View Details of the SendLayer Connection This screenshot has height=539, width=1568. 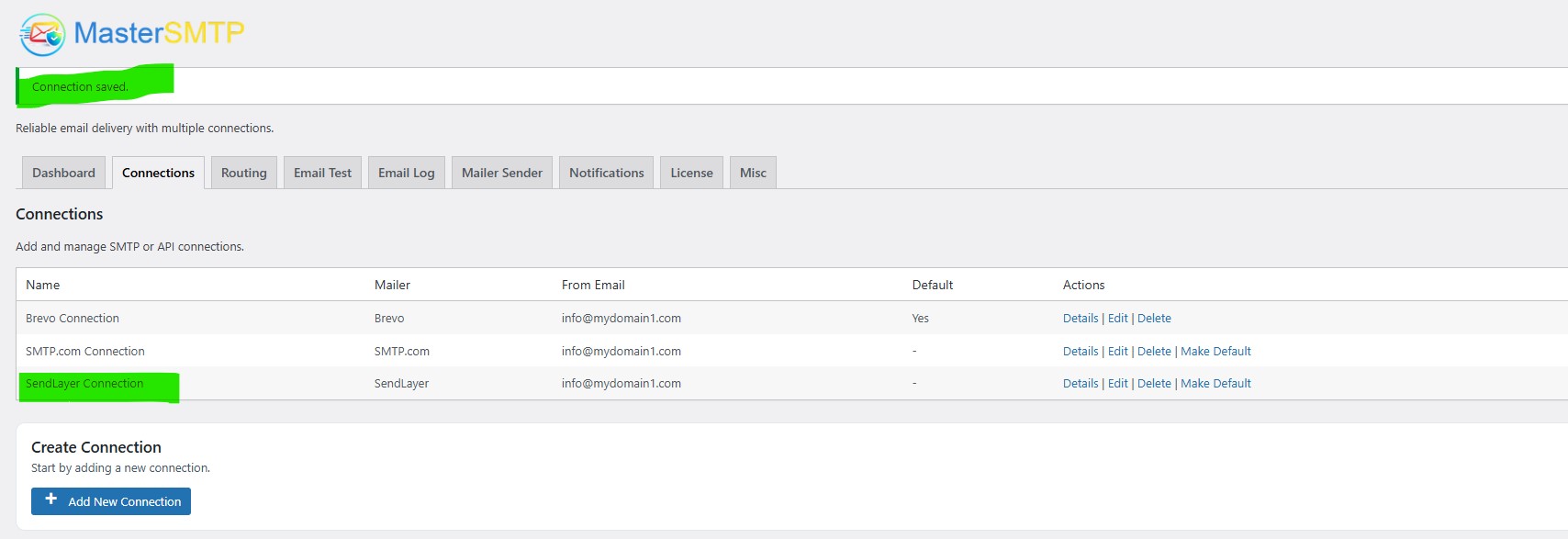click(1081, 384)
